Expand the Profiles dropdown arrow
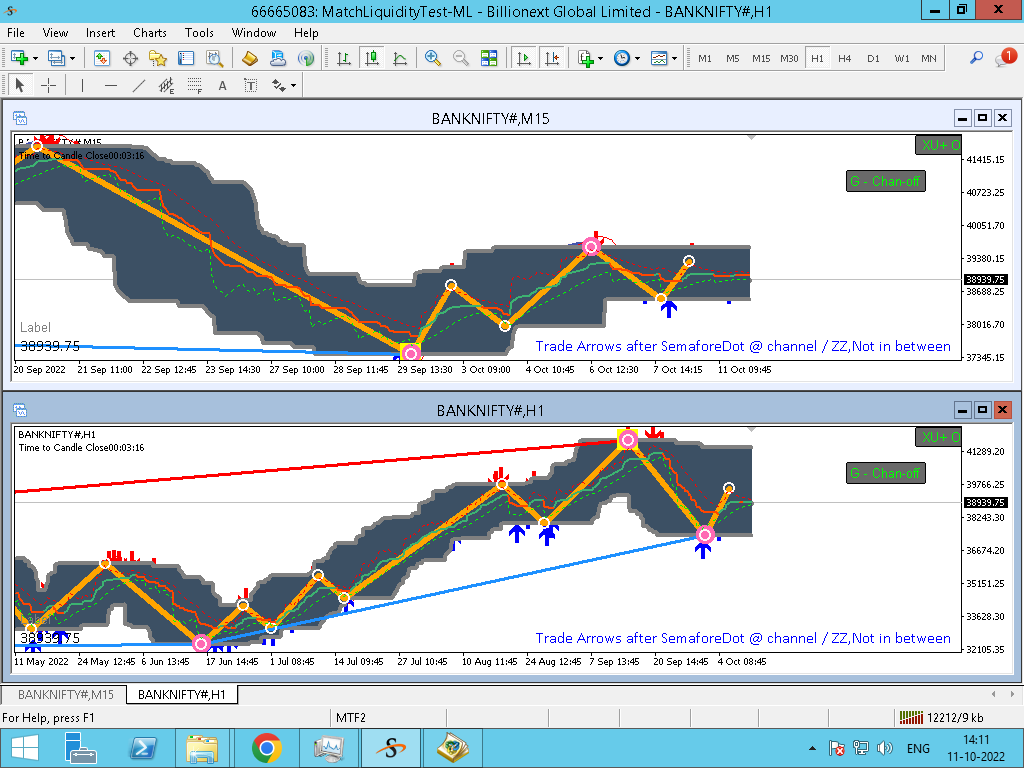The image size is (1024, 768). [72, 58]
